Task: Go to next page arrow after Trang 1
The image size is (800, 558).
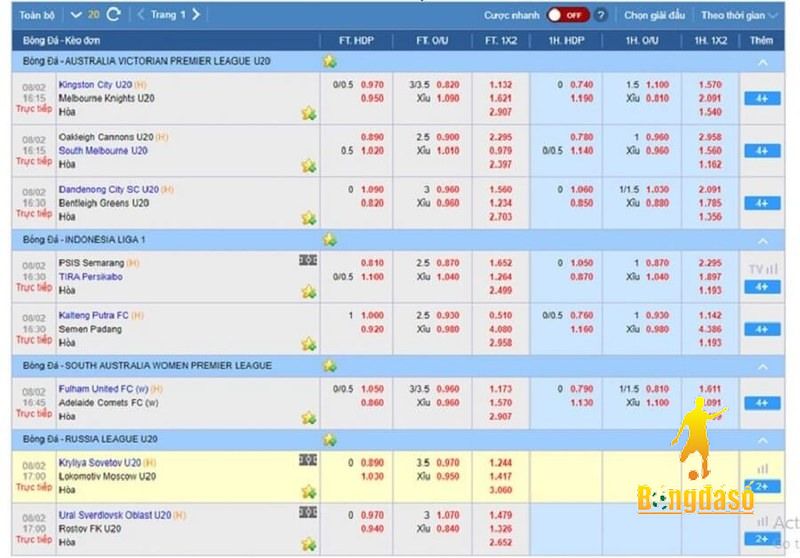Action: coord(195,15)
